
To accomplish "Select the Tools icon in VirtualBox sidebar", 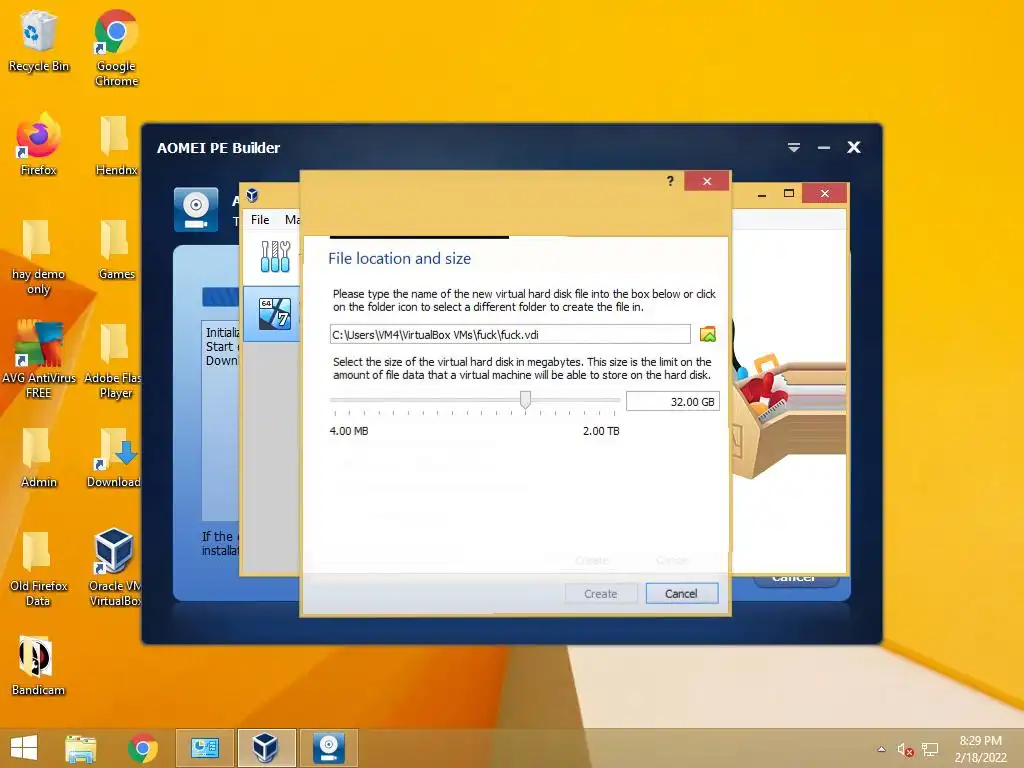I will click(275, 256).
